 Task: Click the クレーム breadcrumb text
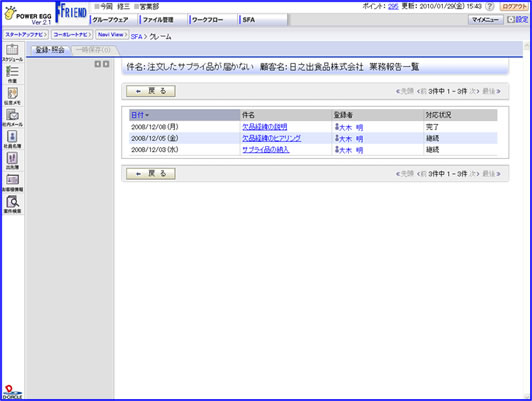[160, 37]
